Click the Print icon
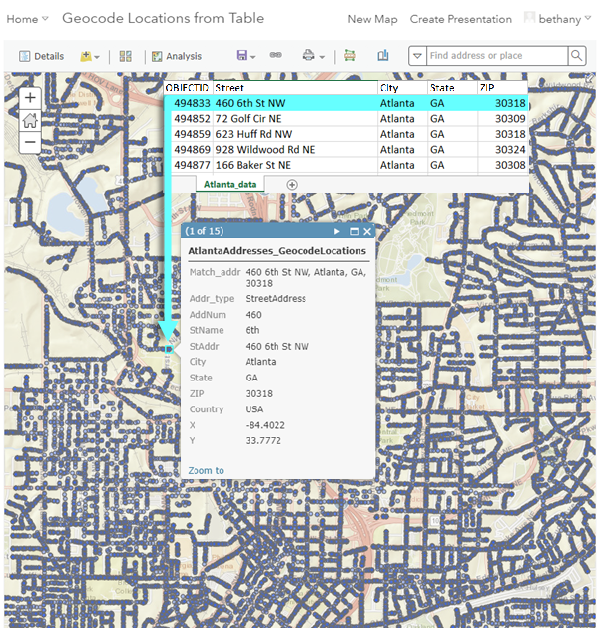600x628 pixels. click(x=313, y=56)
